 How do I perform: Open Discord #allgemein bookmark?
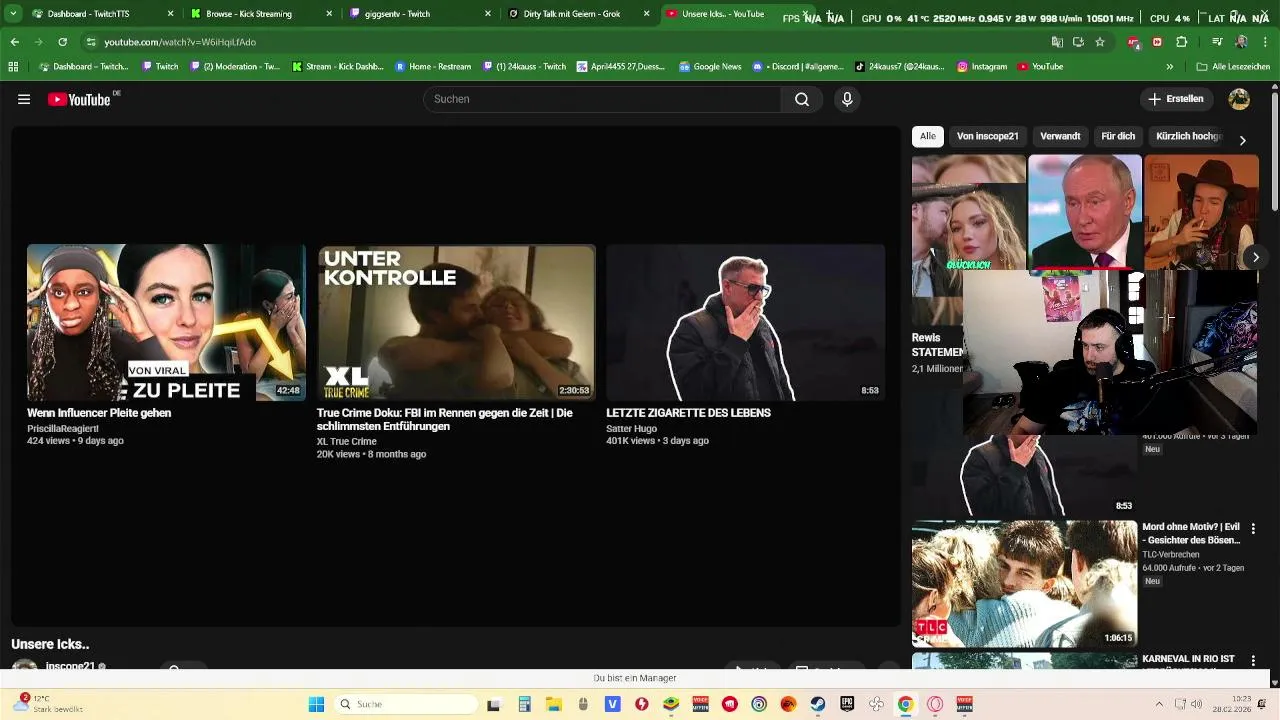pyautogui.click(x=798, y=67)
